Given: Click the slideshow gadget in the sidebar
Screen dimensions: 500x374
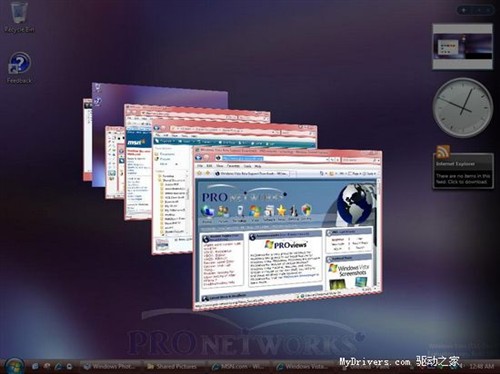Looking at the screenshot, I should pyautogui.click(x=462, y=47).
